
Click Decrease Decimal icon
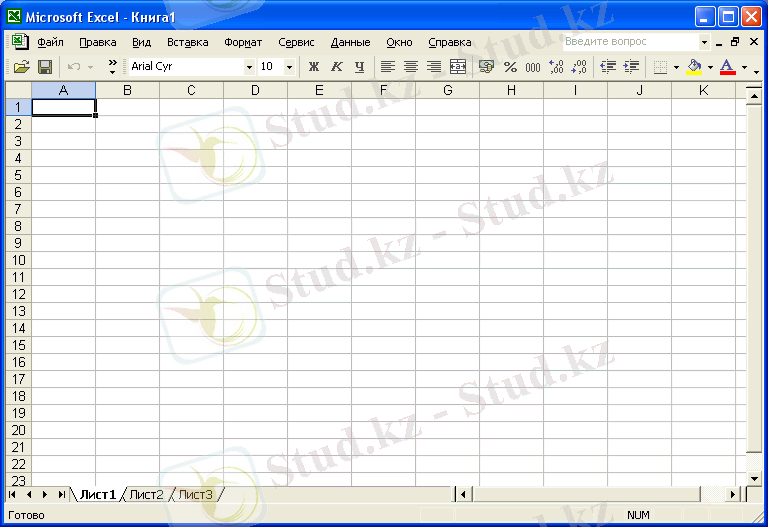coord(579,67)
